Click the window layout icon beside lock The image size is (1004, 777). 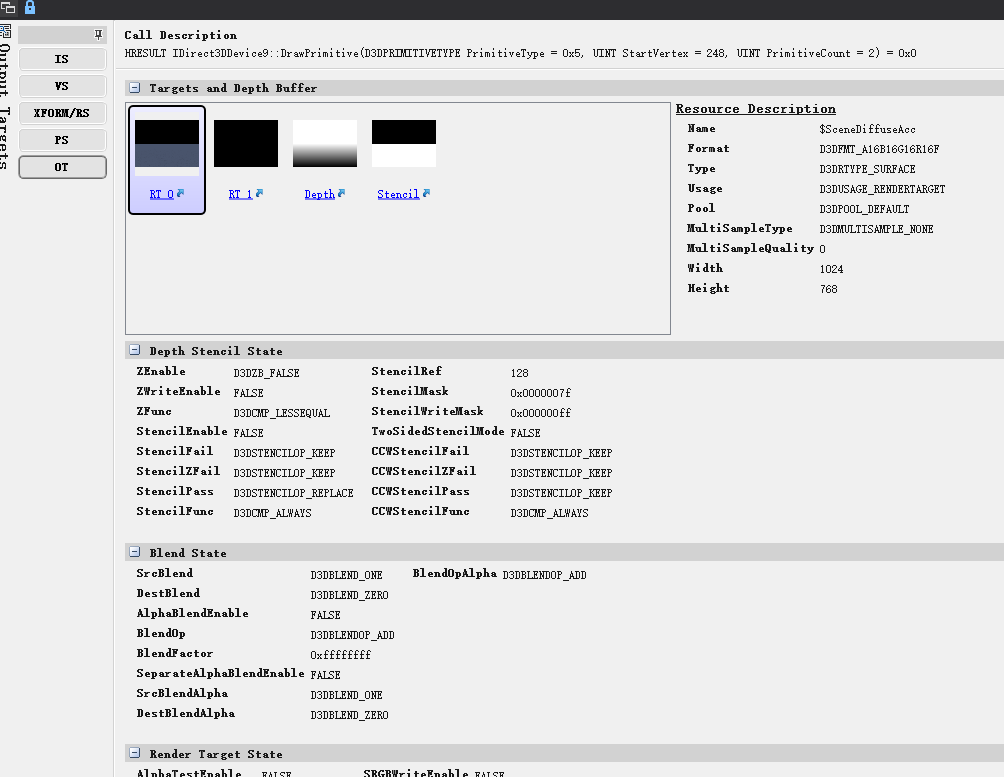pyautogui.click(x=8, y=8)
